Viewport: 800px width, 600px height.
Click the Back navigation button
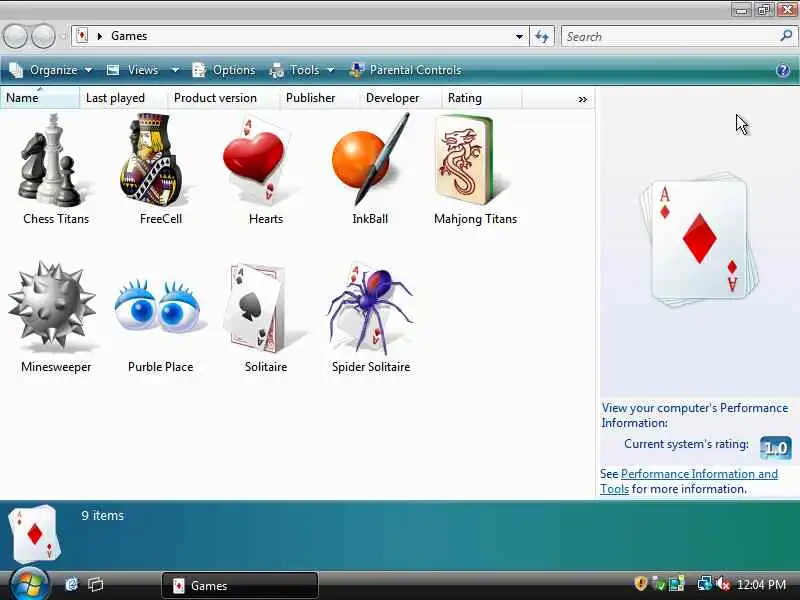(15, 36)
